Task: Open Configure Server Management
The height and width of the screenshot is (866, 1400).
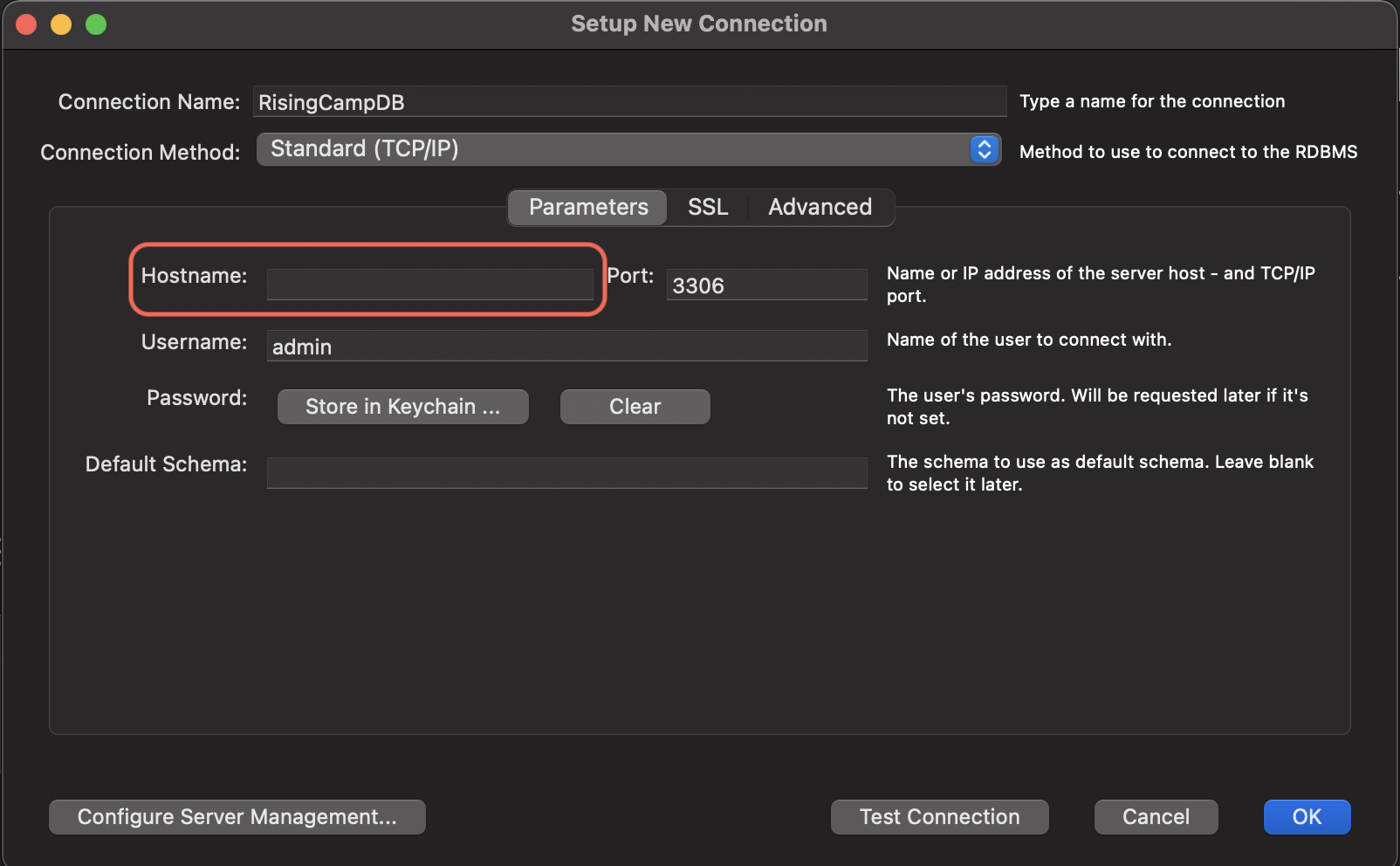Action: (237, 817)
